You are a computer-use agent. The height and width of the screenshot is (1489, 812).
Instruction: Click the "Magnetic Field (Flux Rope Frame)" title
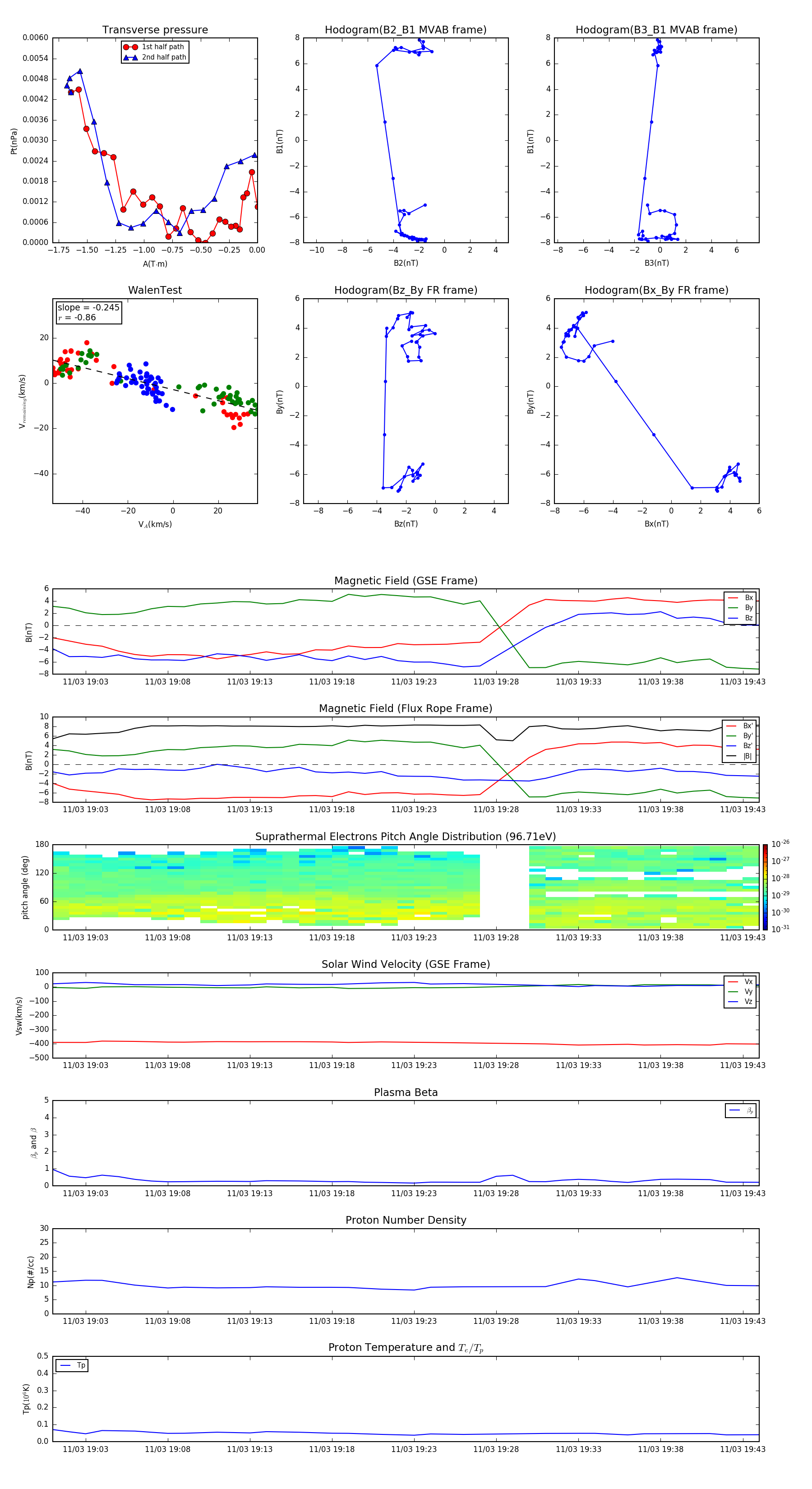tap(406, 709)
